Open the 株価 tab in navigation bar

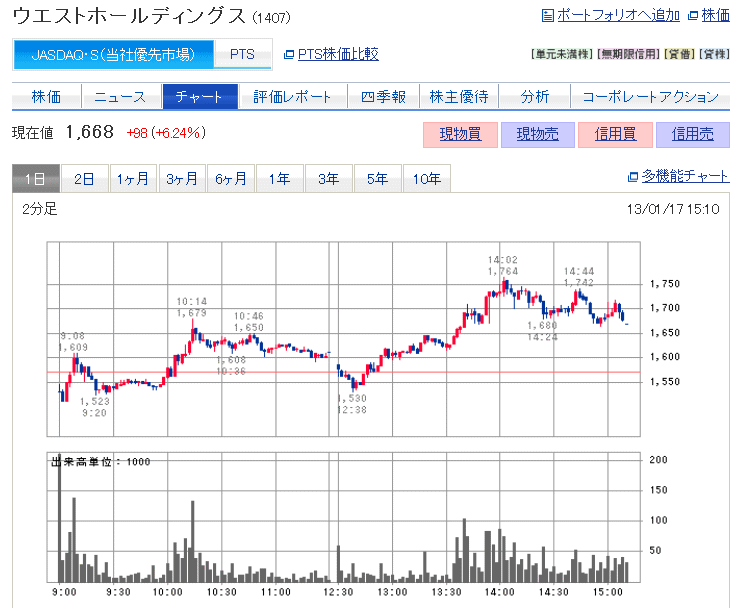(46, 97)
